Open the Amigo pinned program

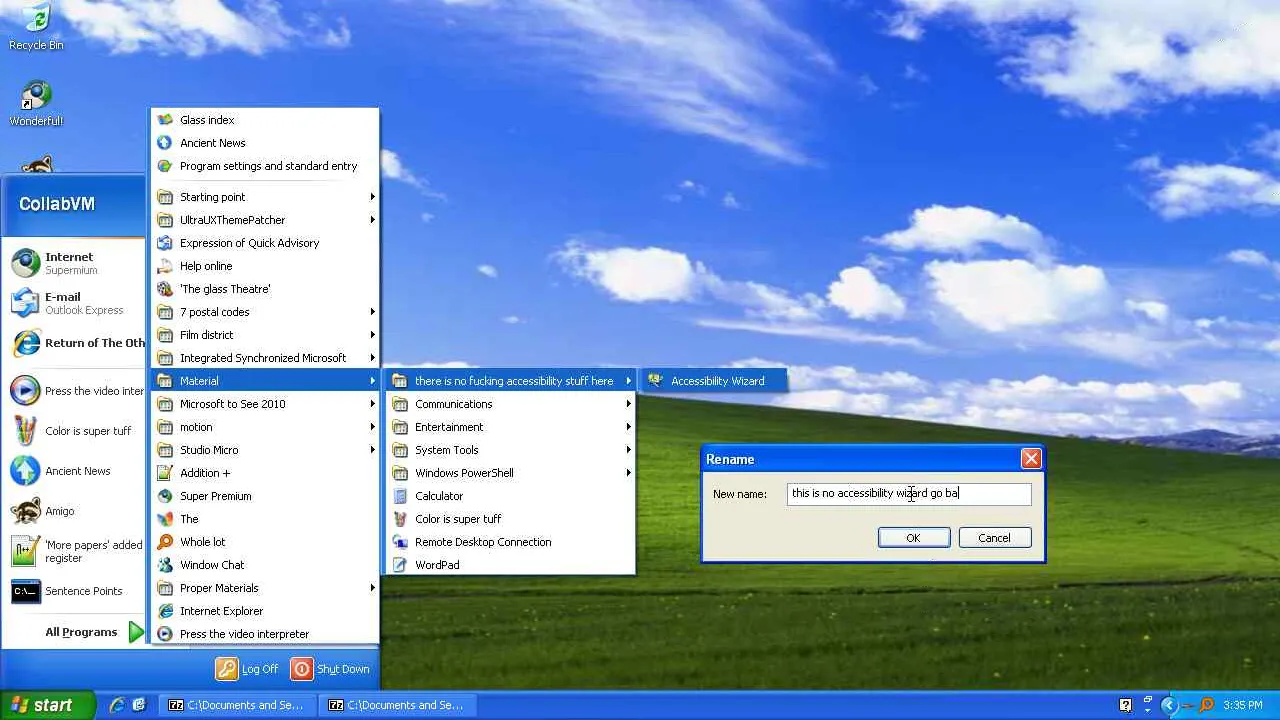[74, 511]
